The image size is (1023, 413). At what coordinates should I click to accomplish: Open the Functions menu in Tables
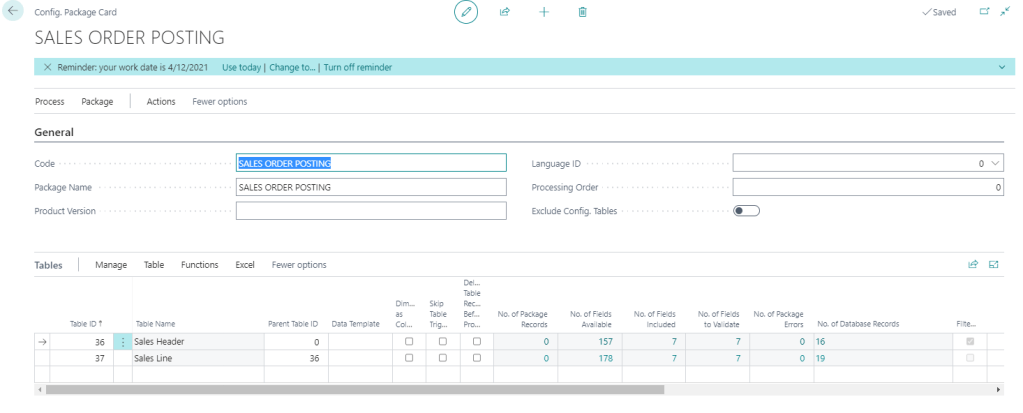[199, 265]
